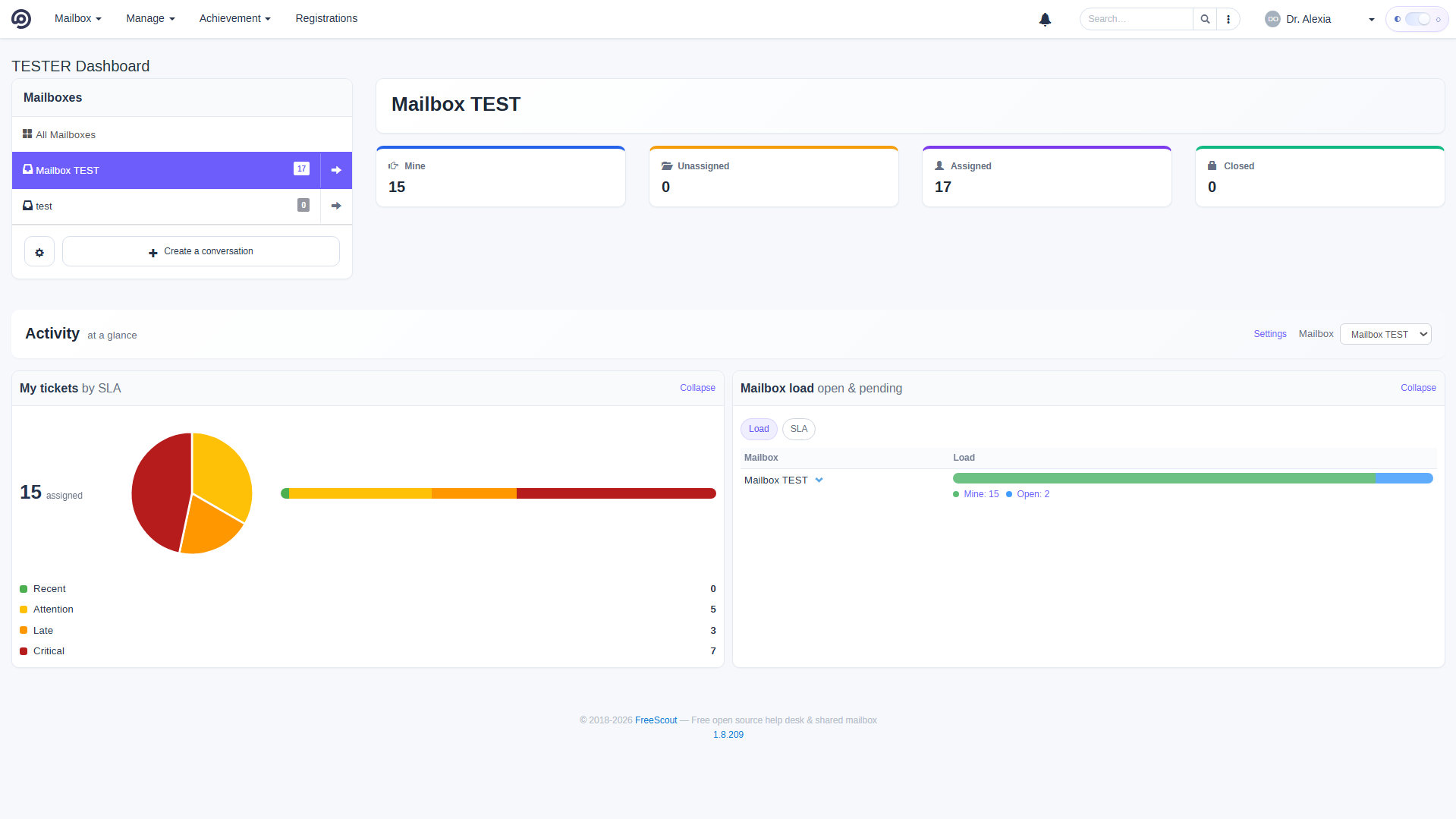Open the notifications bell
This screenshot has height=819, width=1456.
[x=1045, y=19]
